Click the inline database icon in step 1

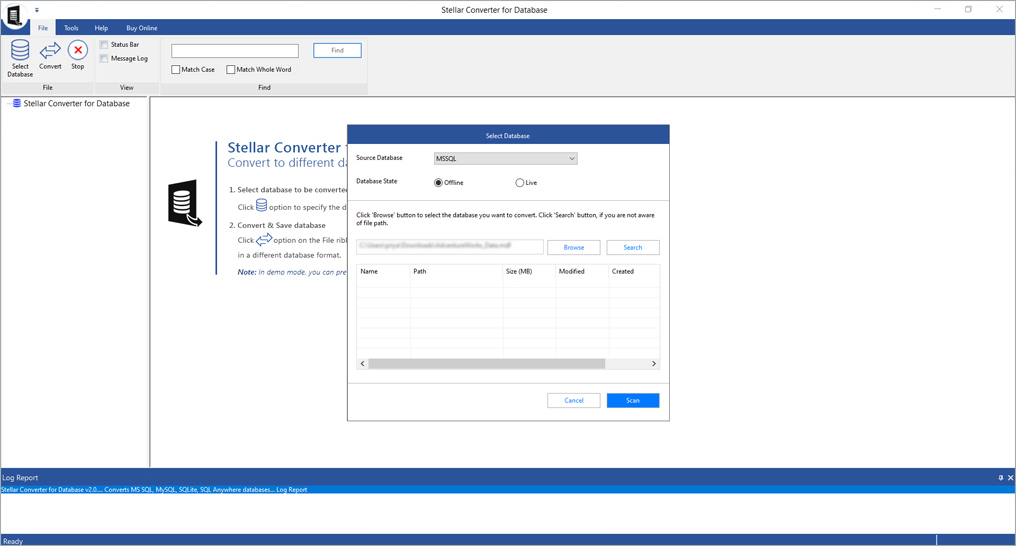[261, 205]
